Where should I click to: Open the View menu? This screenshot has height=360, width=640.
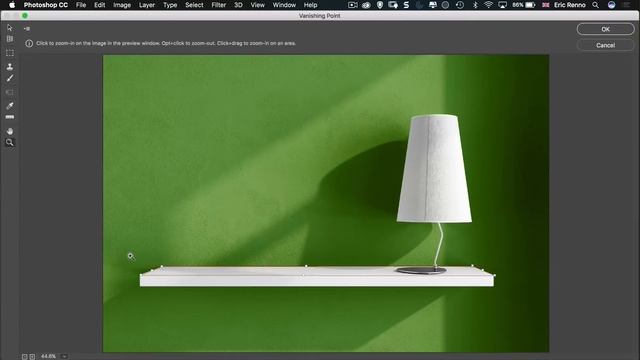coord(257,5)
